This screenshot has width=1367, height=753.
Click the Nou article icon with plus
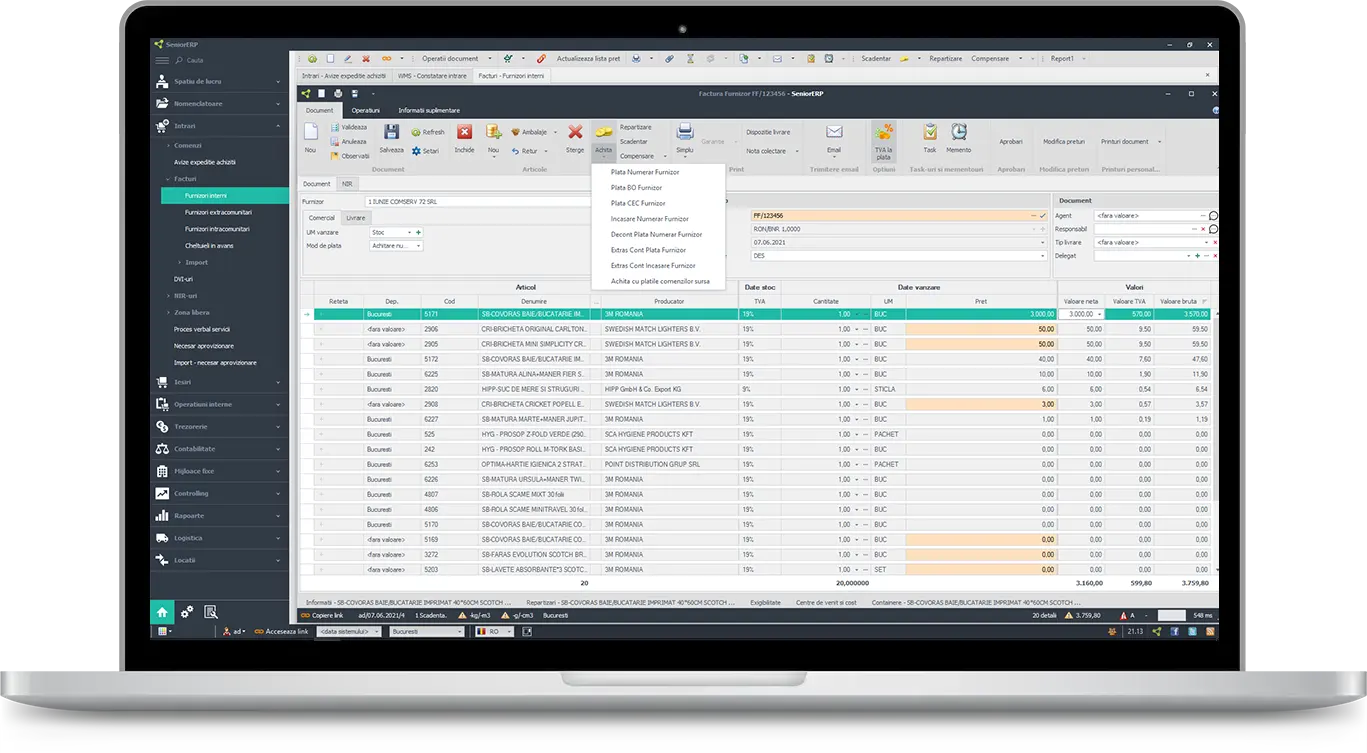pos(493,132)
